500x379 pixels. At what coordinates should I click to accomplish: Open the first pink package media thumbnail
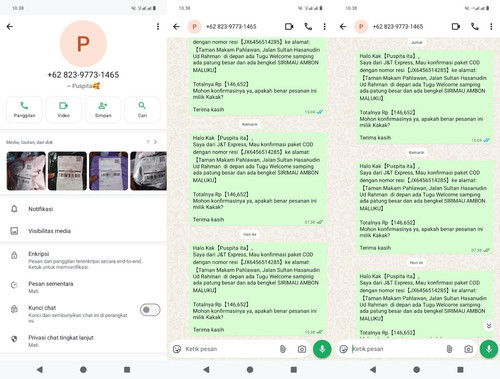coord(26,171)
